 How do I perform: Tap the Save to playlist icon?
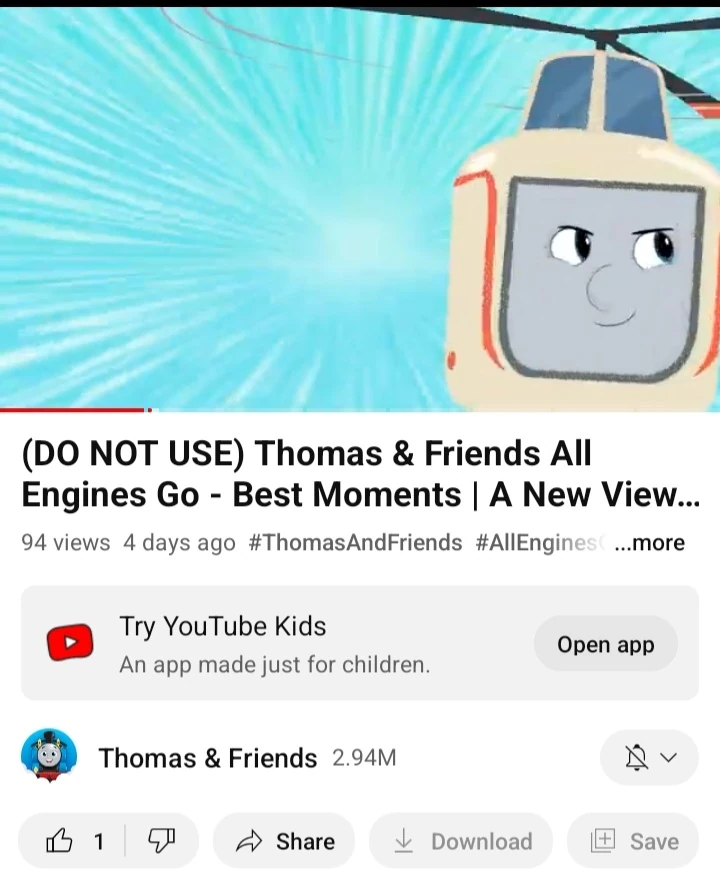pyautogui.click(x=603, y=841)
